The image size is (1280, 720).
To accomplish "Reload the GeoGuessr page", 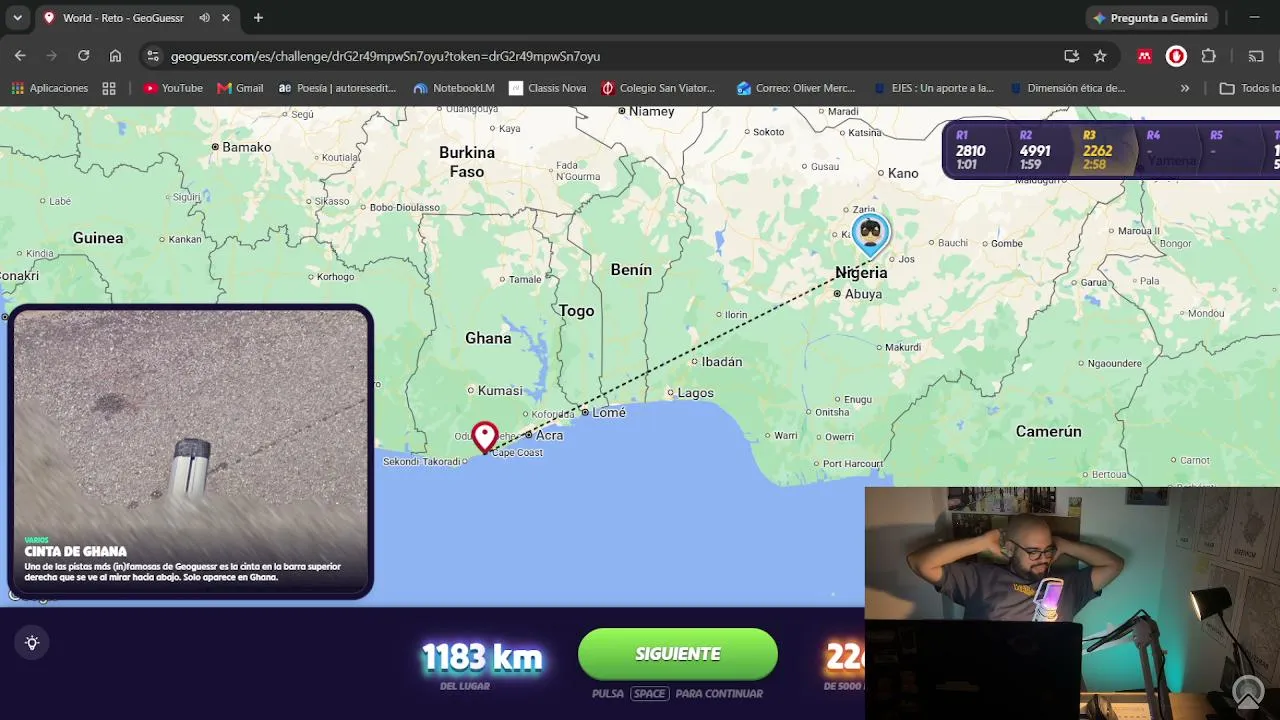I will (x=84, y=56).
